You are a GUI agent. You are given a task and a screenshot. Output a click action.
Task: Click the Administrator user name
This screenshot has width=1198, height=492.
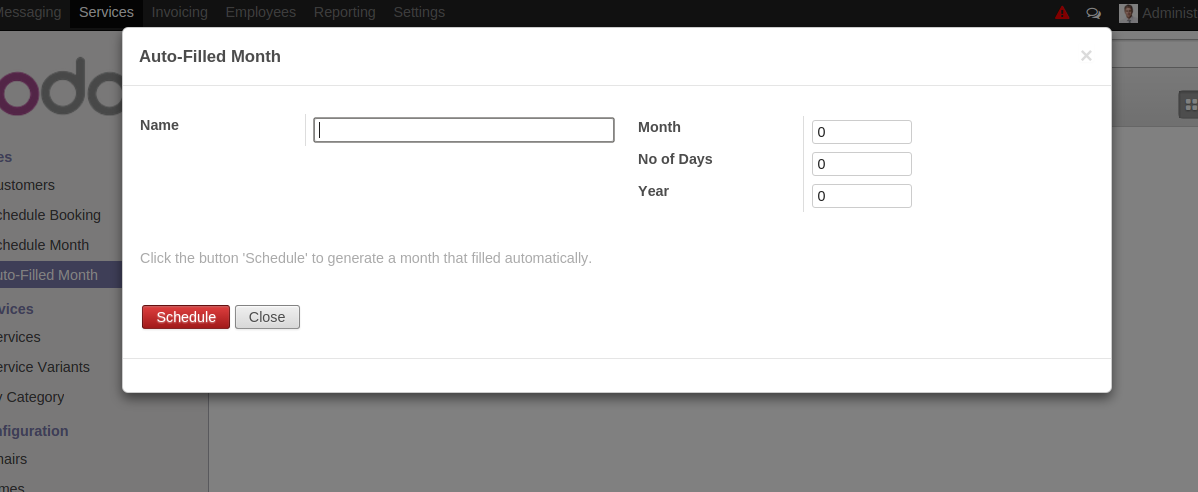(1170, 13)
